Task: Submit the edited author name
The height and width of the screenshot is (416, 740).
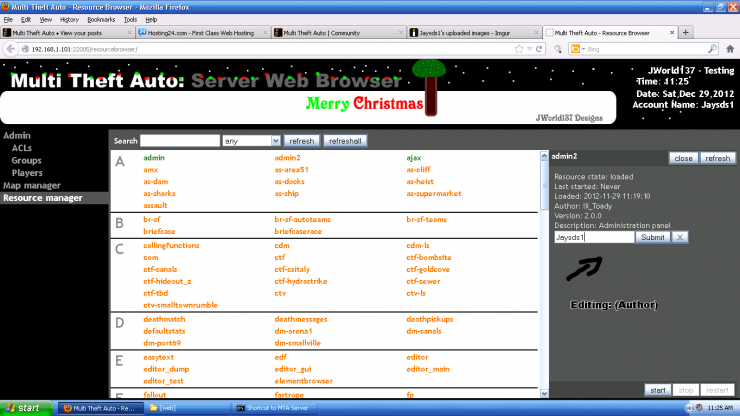Action: 653,237
